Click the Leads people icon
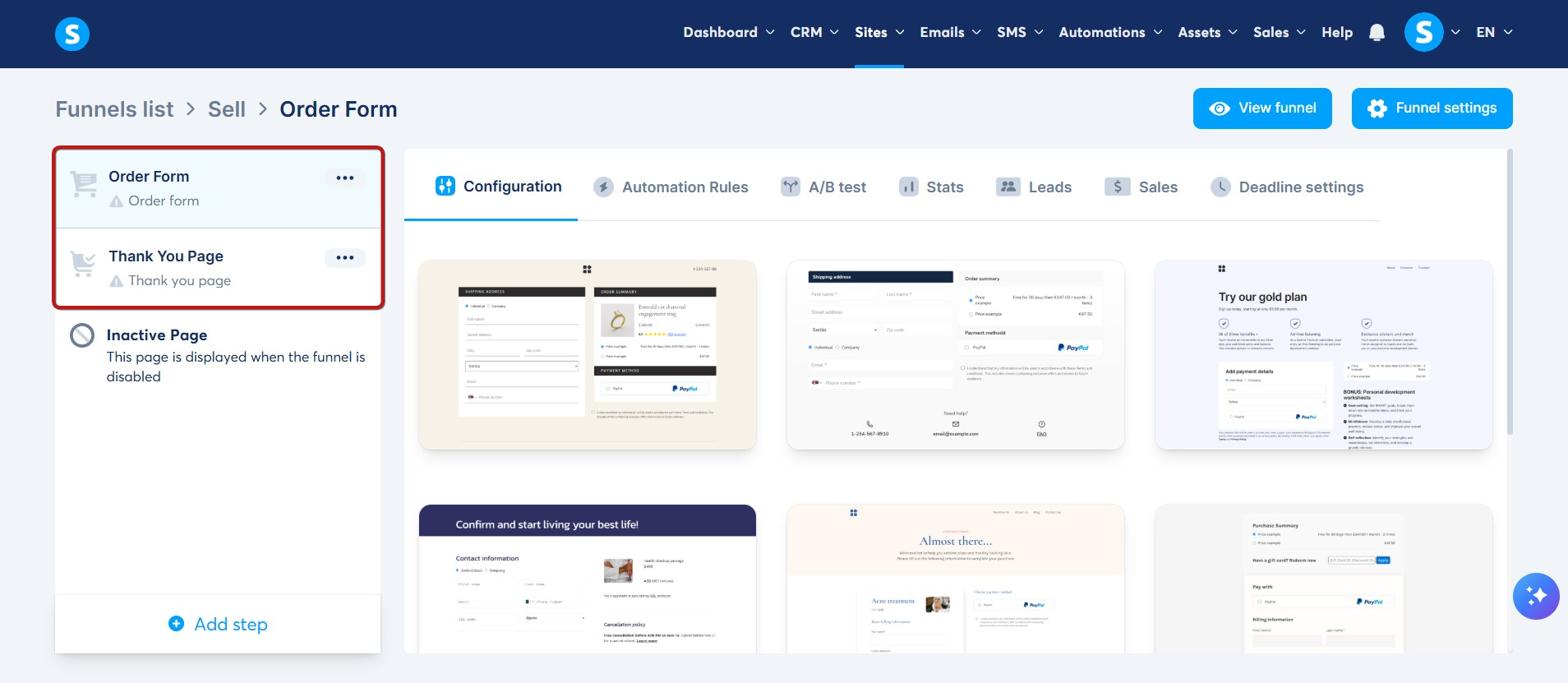 click(1008, 187)
